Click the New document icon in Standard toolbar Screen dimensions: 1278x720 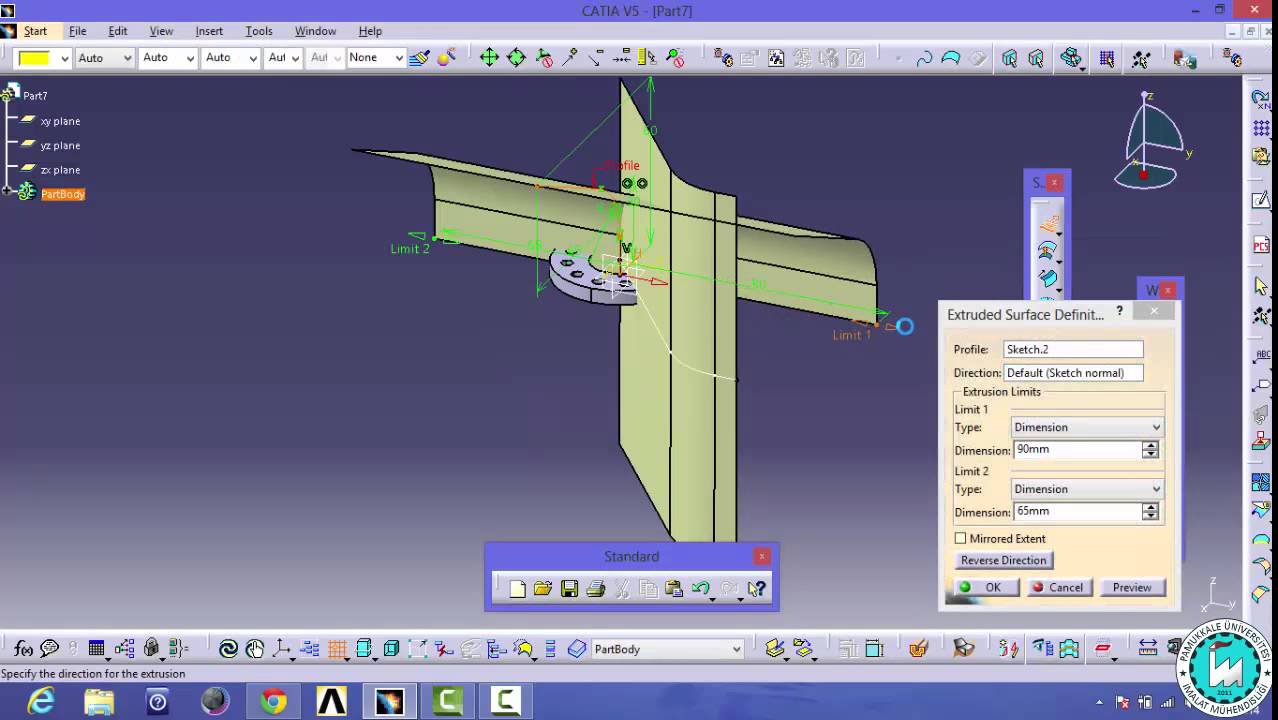pyautogui.click(x=517, y=589)
